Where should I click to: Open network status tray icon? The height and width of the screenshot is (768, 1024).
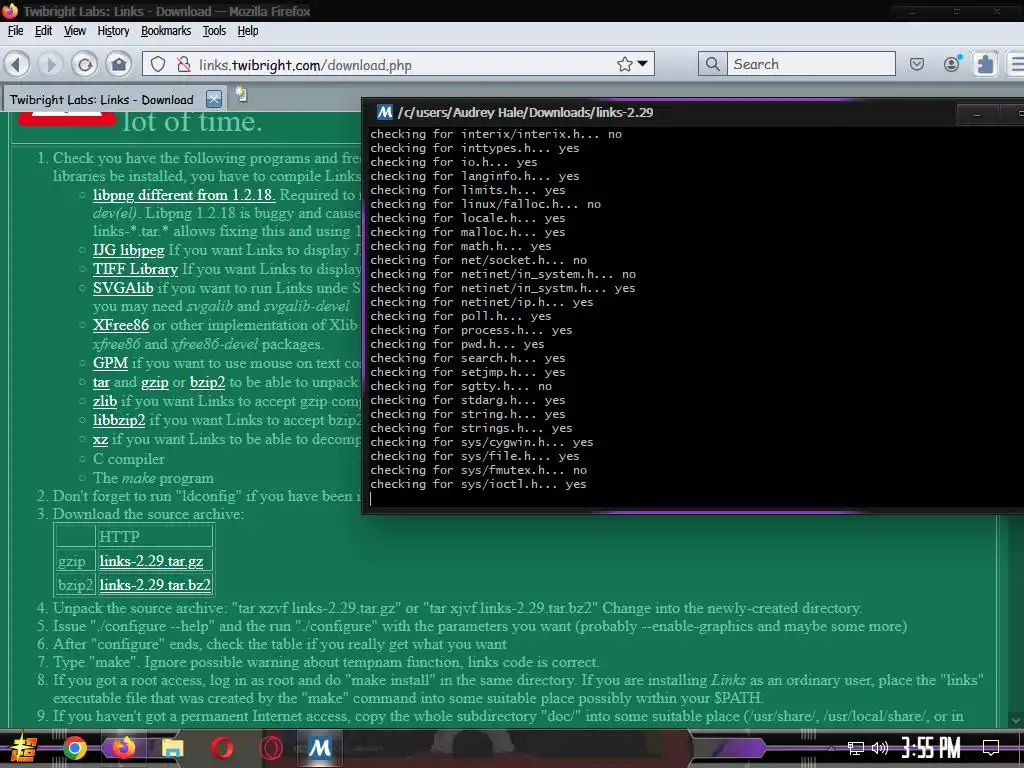(x=856, y=748)
